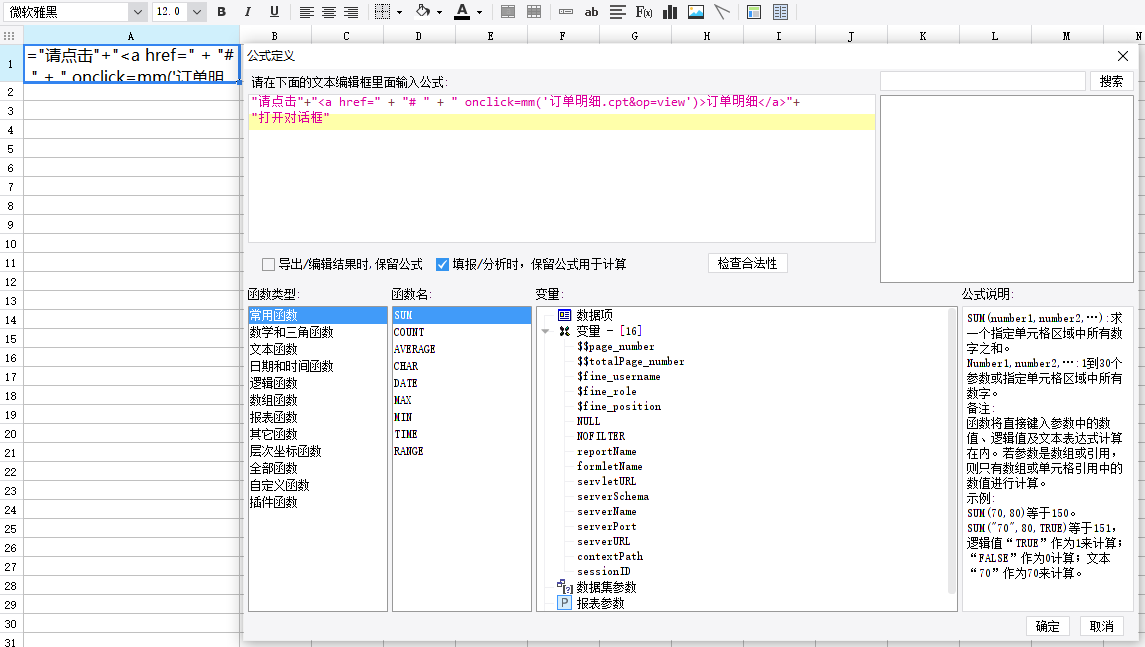1145x647 pixels.
Task: Insert formula F(x) icon
Action: click(x=643, y=12)
